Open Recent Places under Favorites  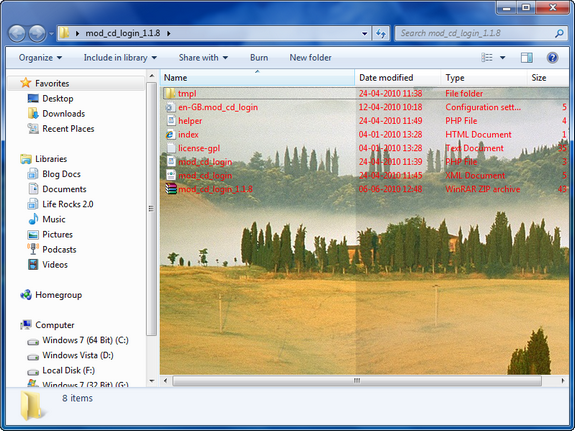68,129
